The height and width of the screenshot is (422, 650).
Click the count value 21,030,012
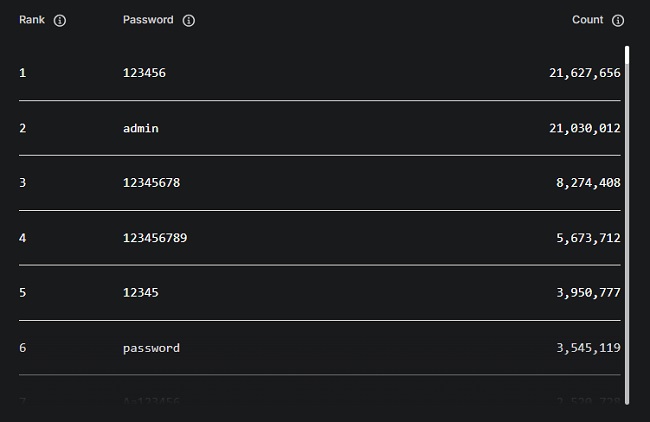coord(585,128)
